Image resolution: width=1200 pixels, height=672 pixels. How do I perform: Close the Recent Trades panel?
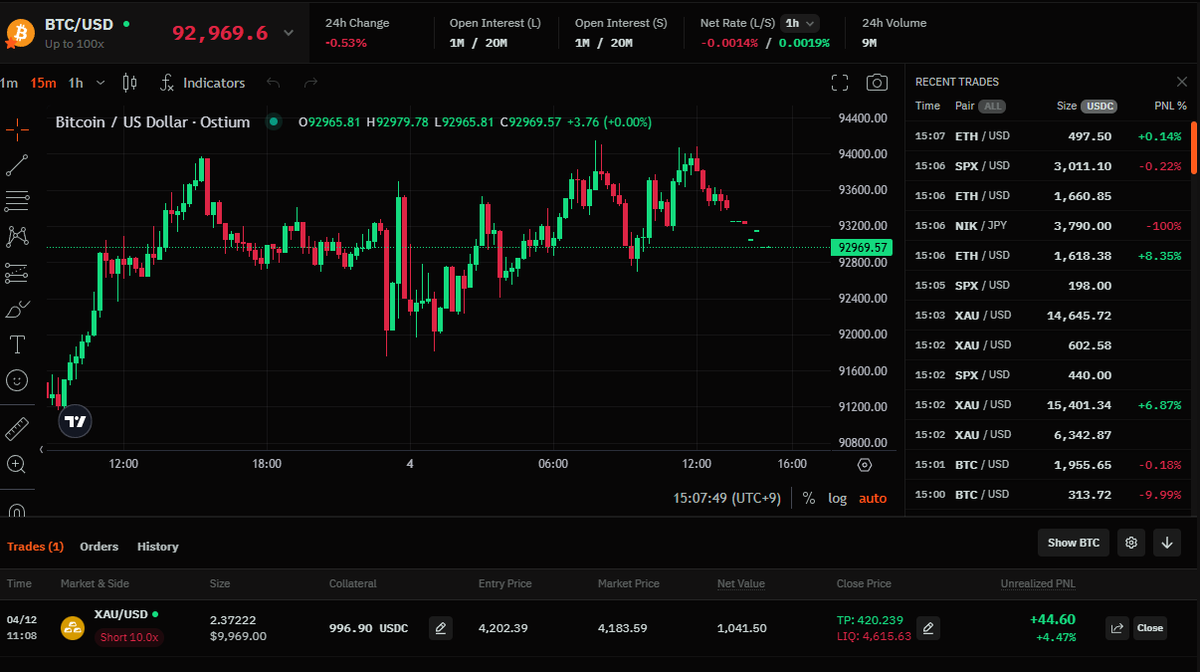[1182, 82]
